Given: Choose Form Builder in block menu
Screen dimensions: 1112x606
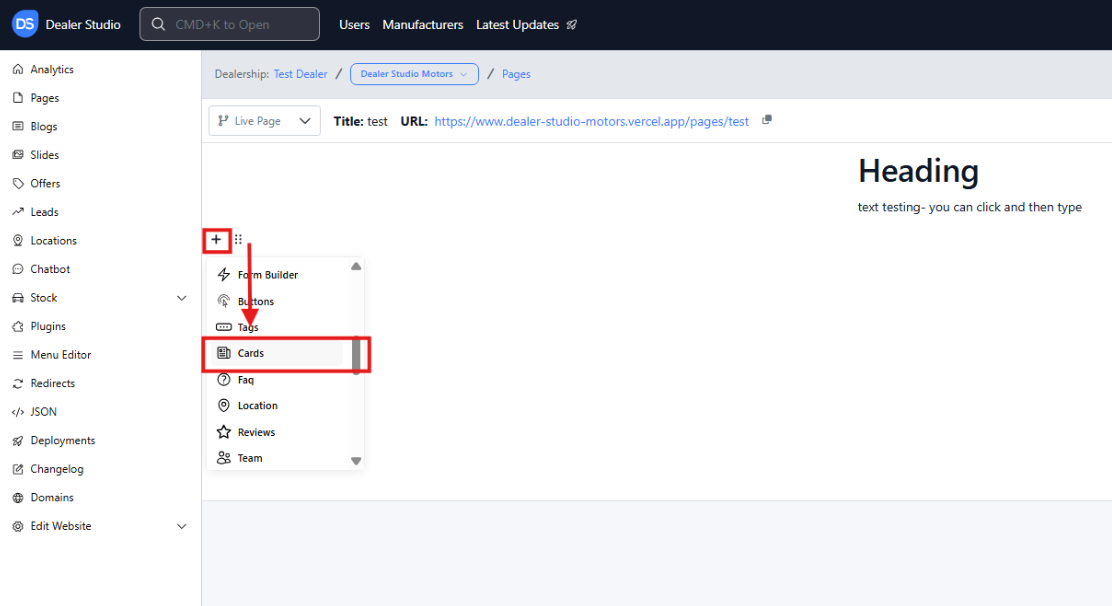Looking at the screenshot, I should [267, 275].
